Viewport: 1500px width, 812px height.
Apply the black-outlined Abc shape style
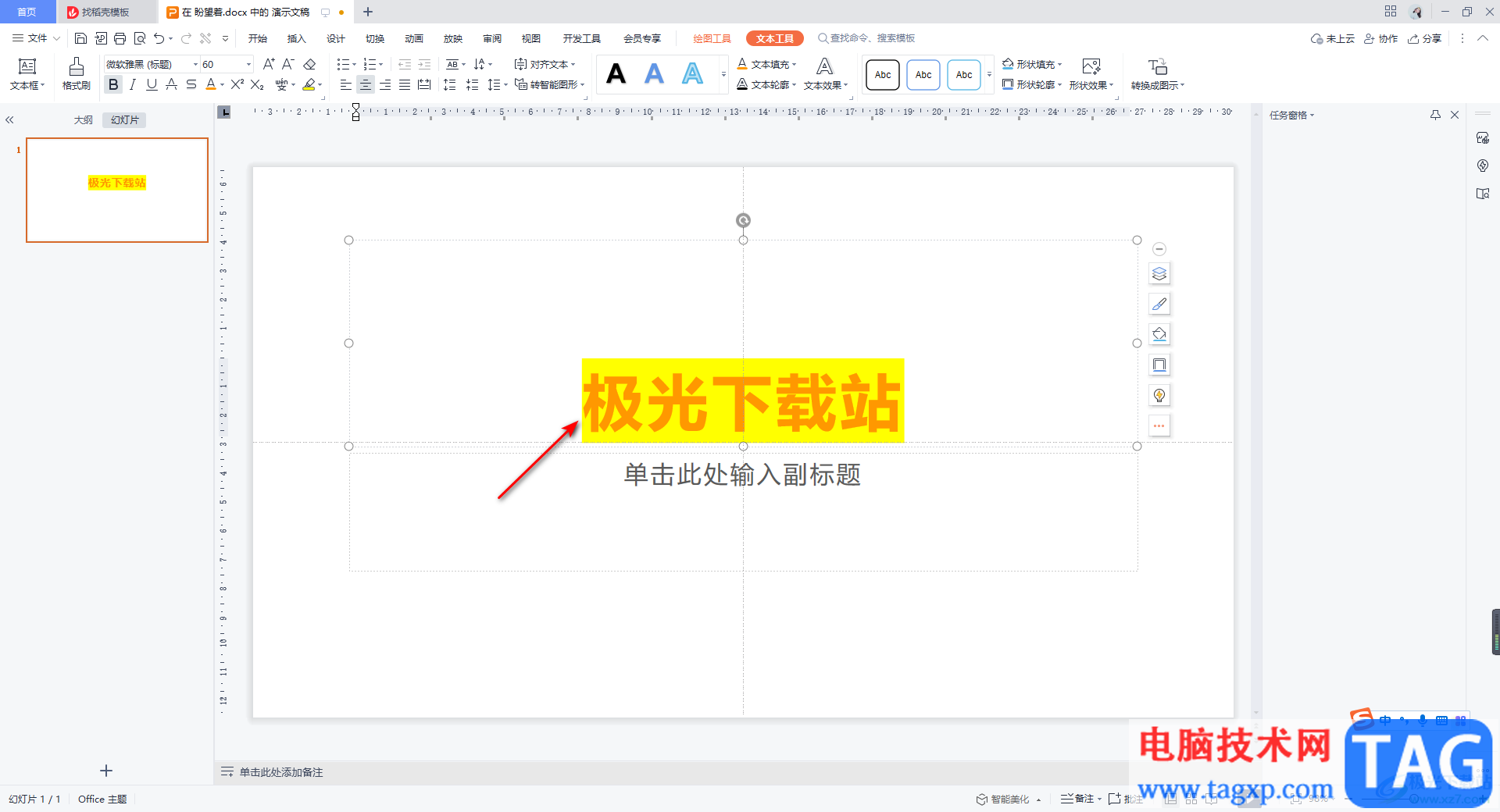(883, 75)
